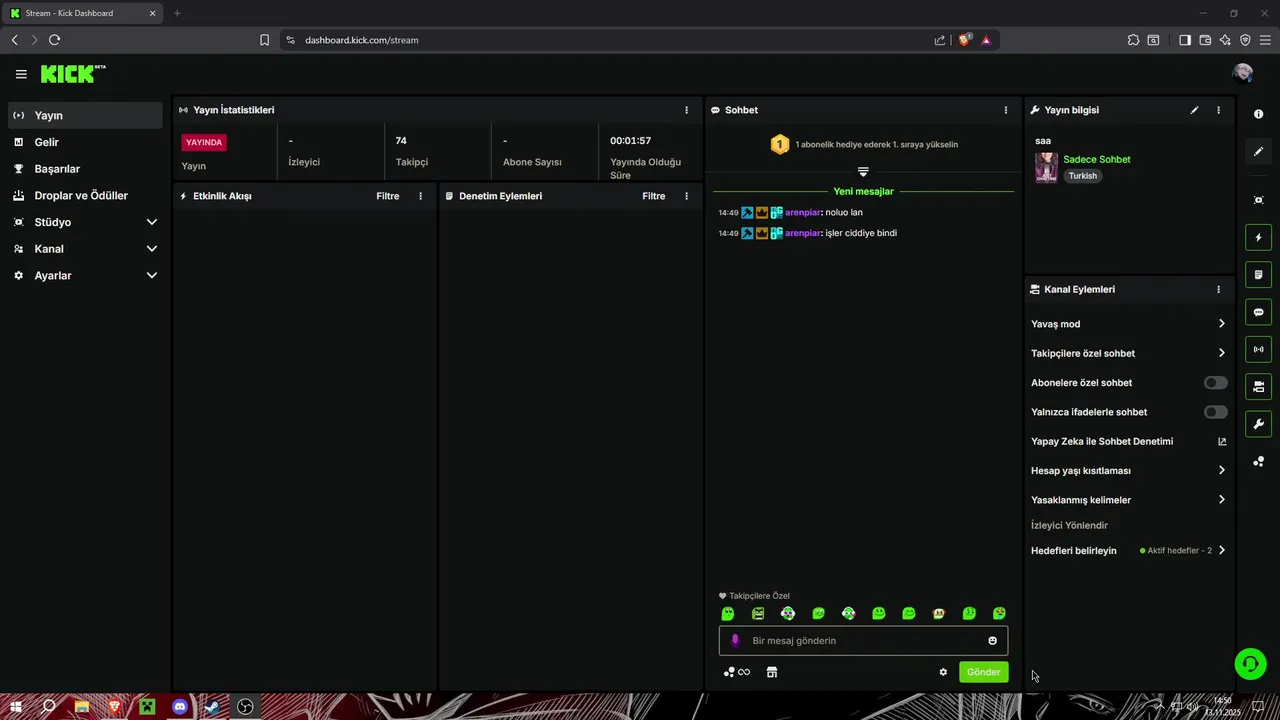Open the green support headset button

[1250, 664]
